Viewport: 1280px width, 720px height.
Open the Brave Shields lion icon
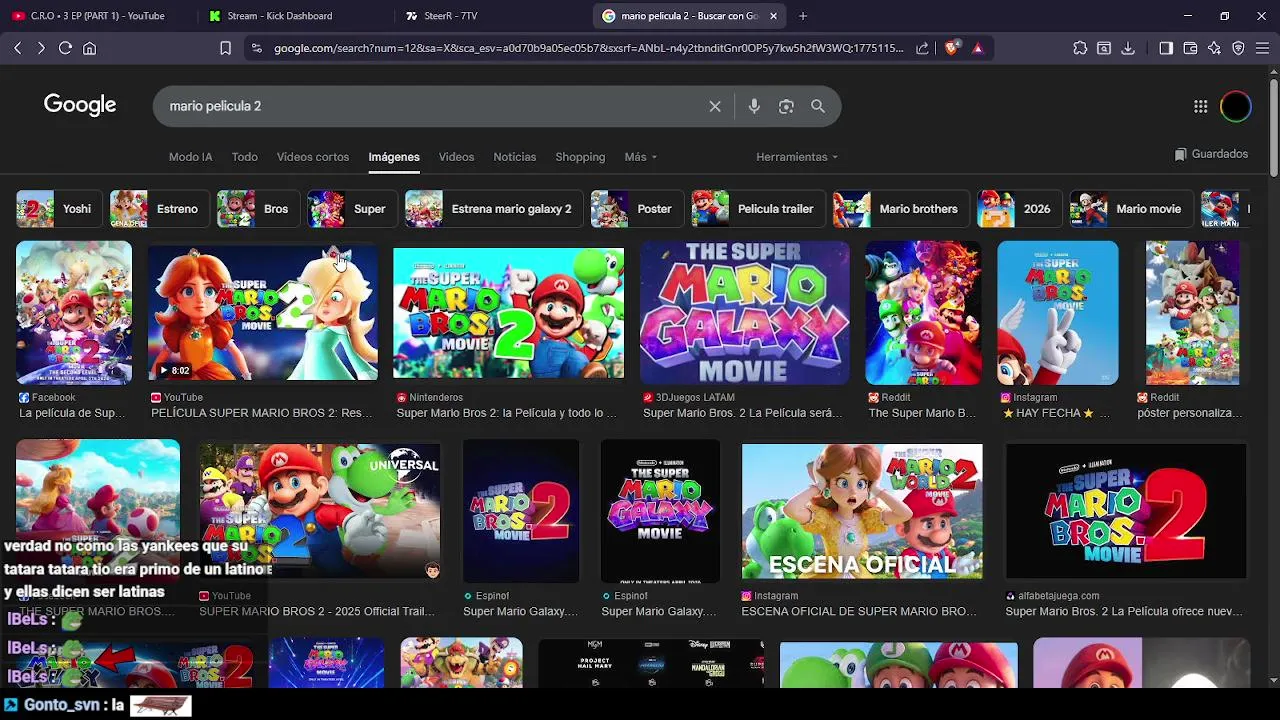(x=952, y=47)
